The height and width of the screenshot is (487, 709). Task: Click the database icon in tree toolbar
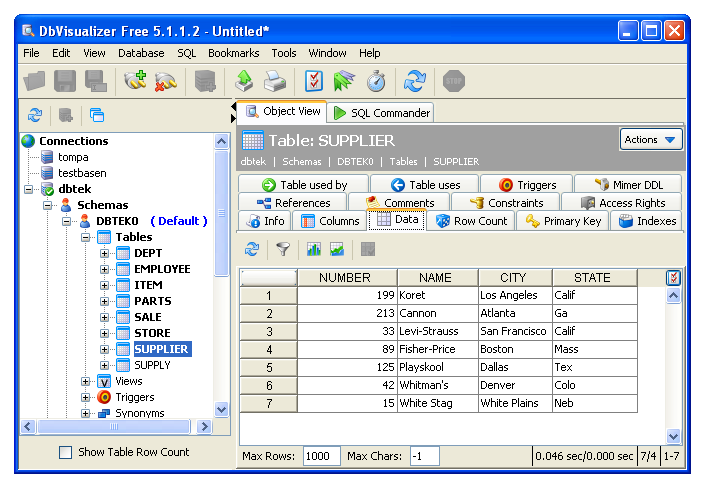click(x=66, y=115)
